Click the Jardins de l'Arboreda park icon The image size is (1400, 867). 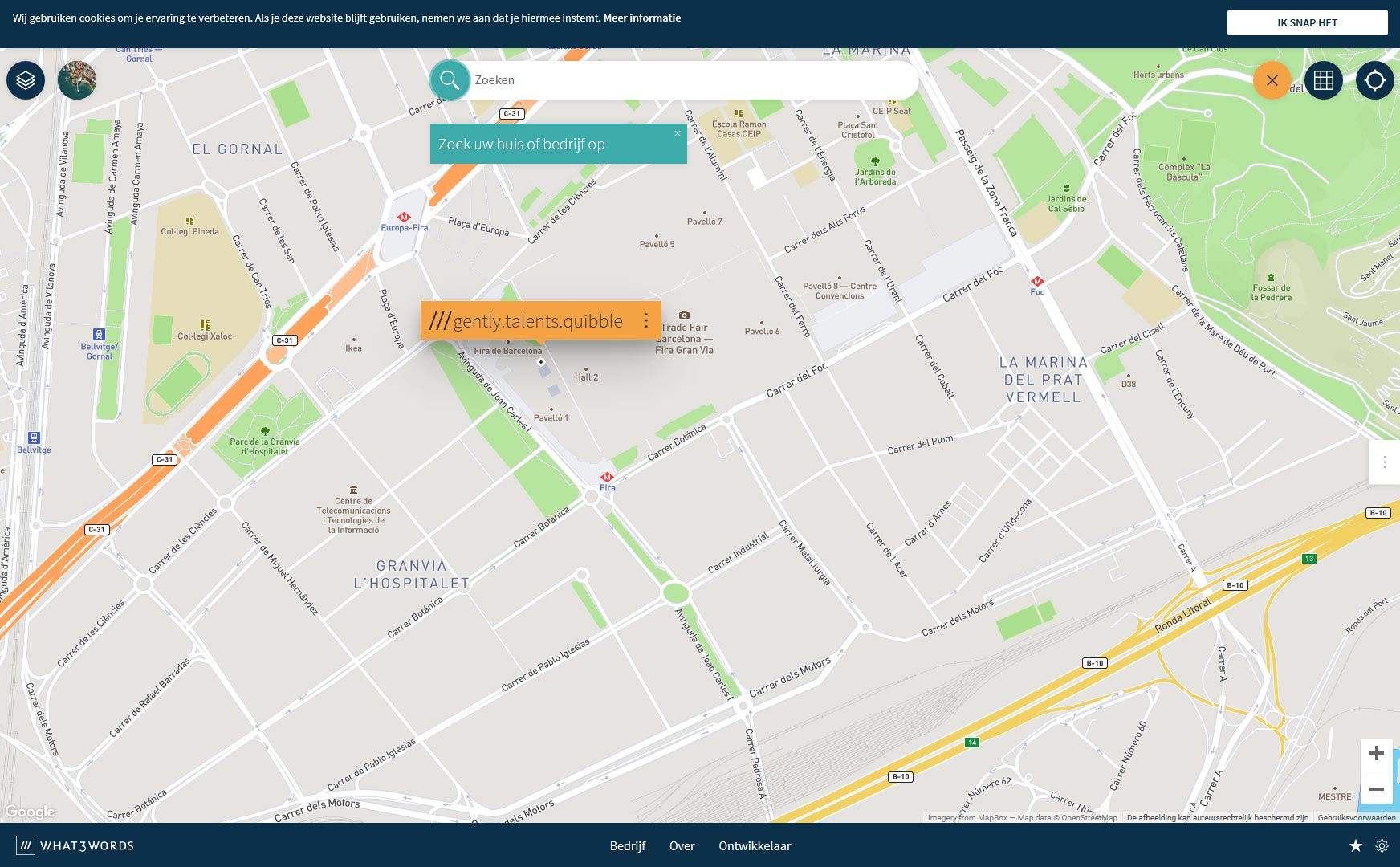875,161
